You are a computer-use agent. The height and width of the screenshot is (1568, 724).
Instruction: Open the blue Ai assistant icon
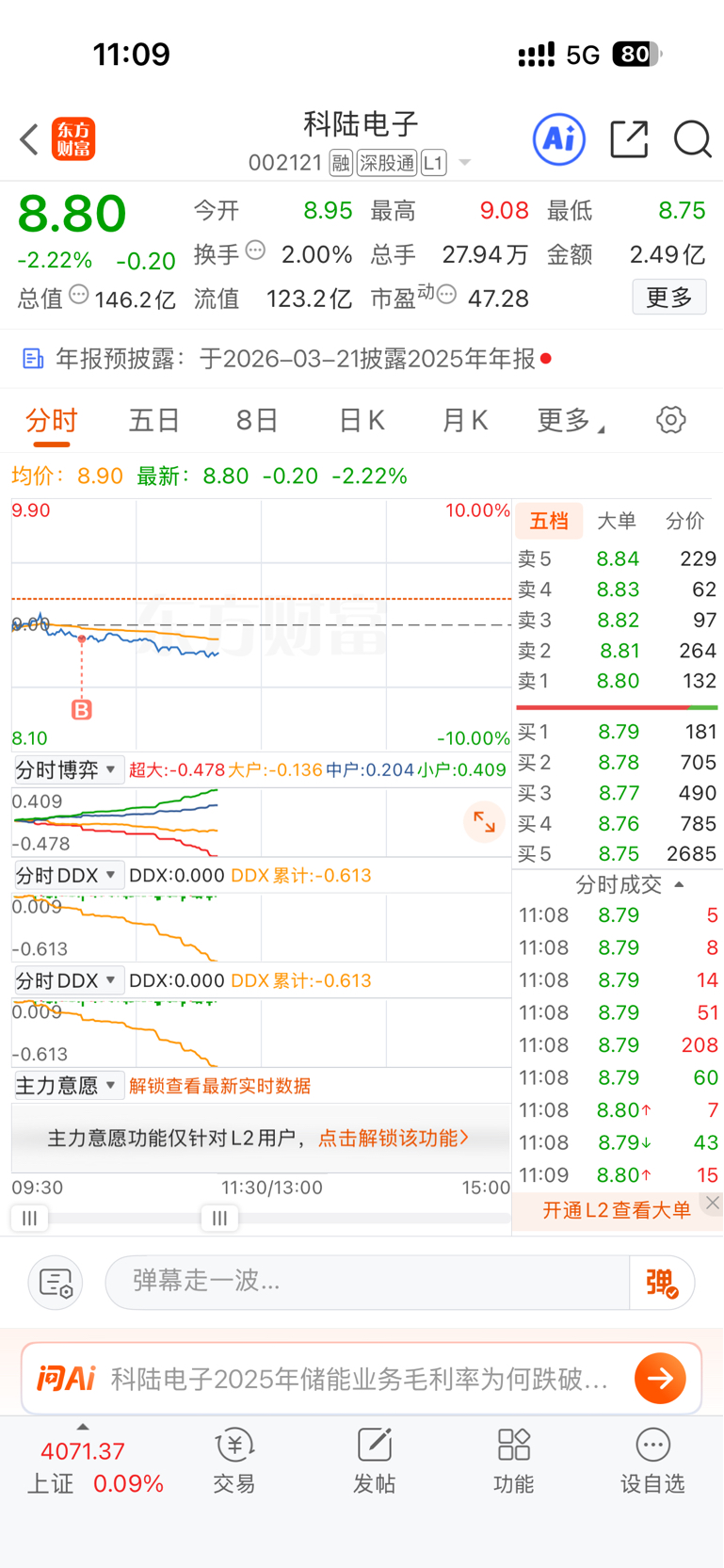pos(559,139)
